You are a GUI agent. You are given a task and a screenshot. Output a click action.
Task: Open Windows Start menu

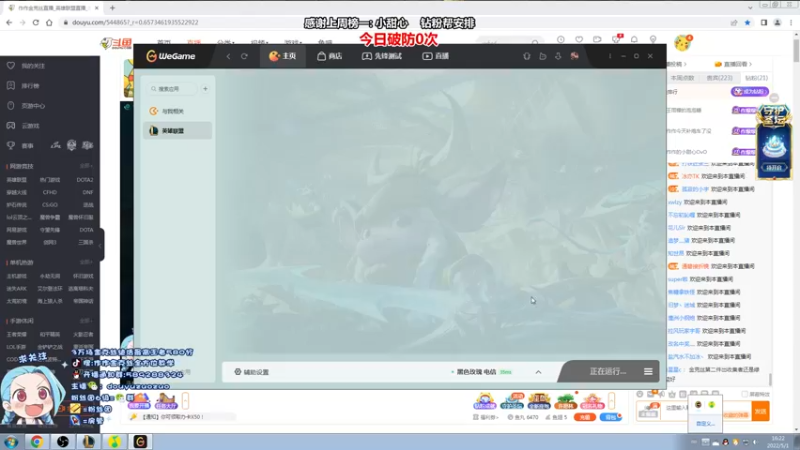(x=11, y=442)
